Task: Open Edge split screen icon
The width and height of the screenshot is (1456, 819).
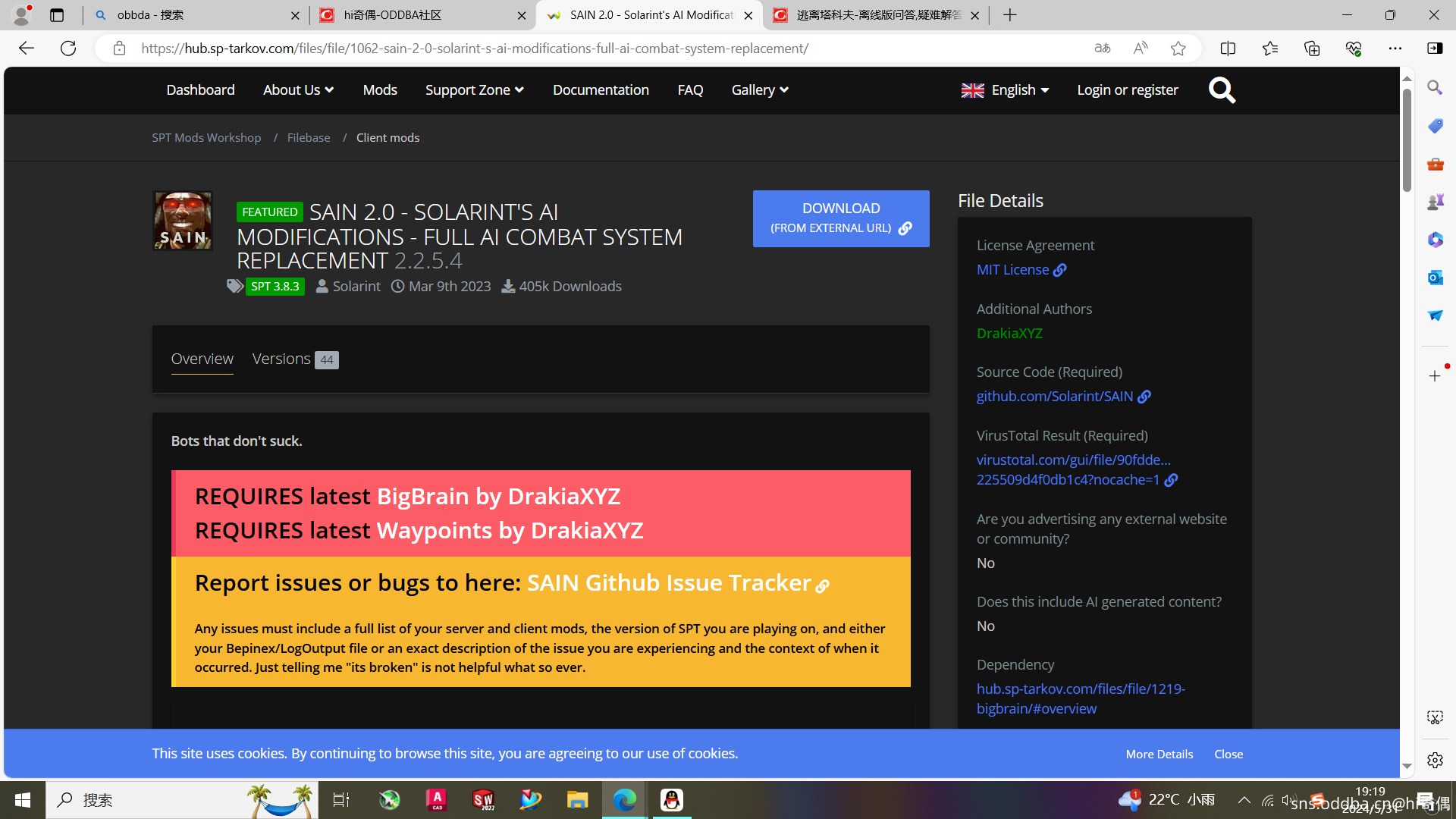Action: click(1228, 49)
